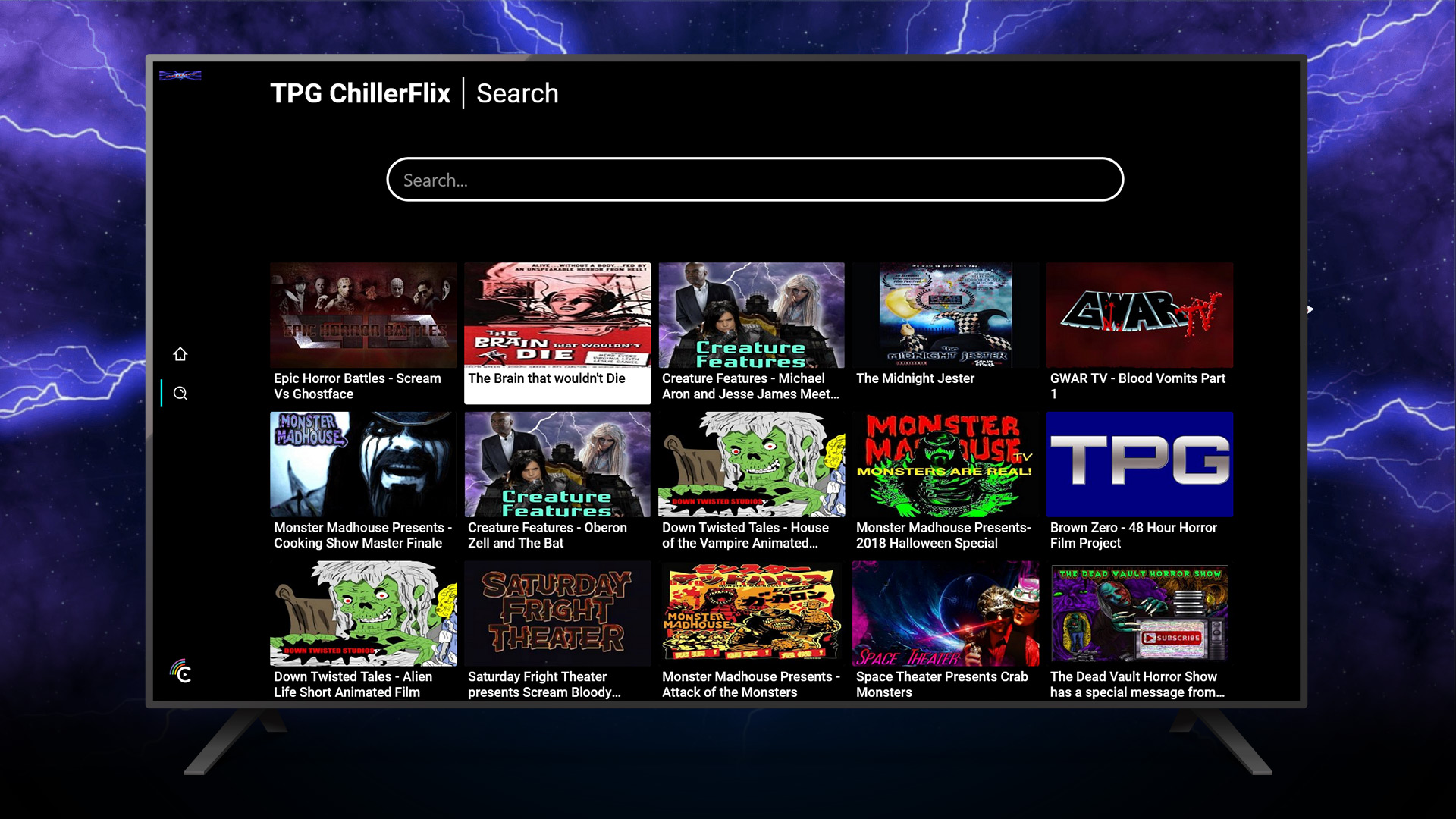This screenshot has width=1456, height=819.
Task: Open the Monster Madhouse TV monsters logo tile
Action: click(946, 464)
